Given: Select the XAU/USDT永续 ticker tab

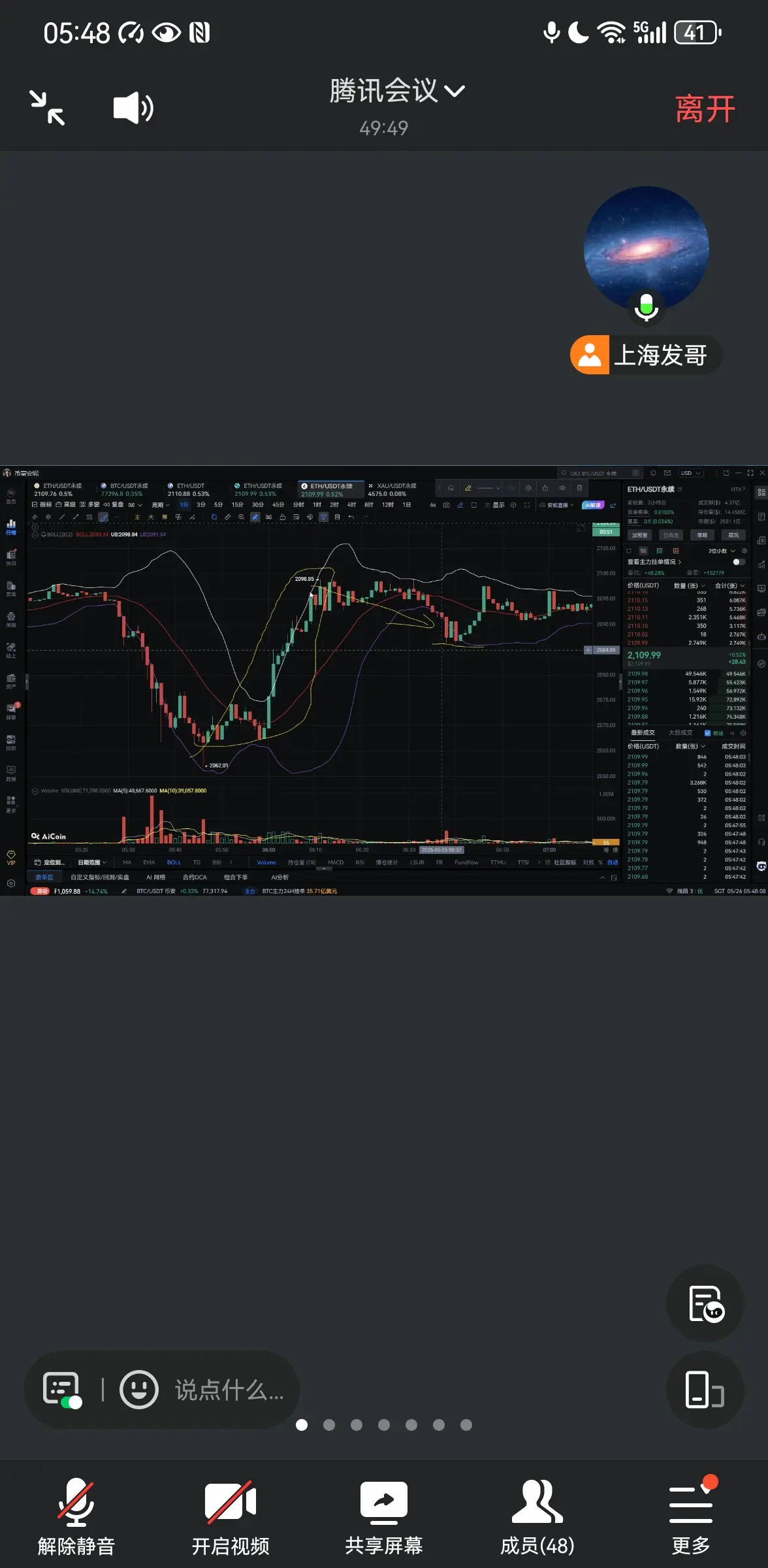Looking at the screenshot, I should [392, 490].
